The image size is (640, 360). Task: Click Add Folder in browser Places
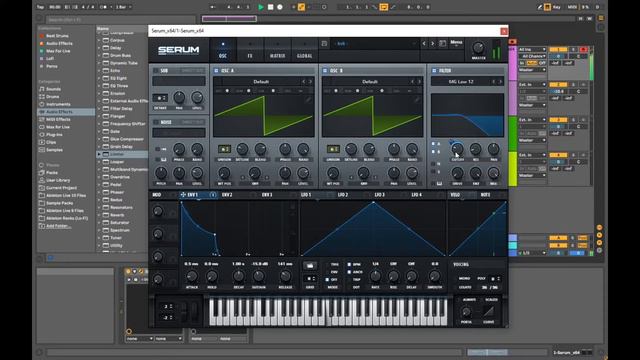click(x=57, y=226)
